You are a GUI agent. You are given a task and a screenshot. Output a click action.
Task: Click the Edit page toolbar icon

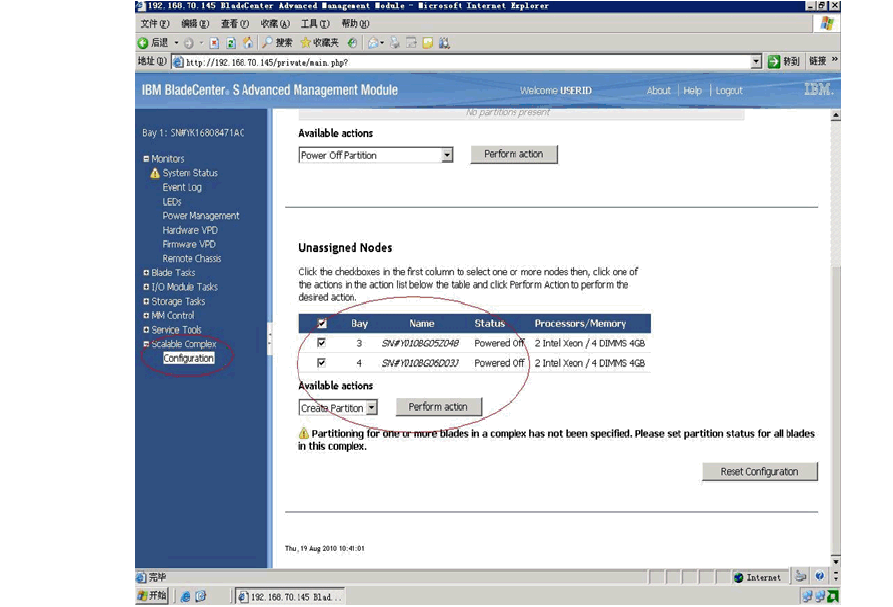411,43
